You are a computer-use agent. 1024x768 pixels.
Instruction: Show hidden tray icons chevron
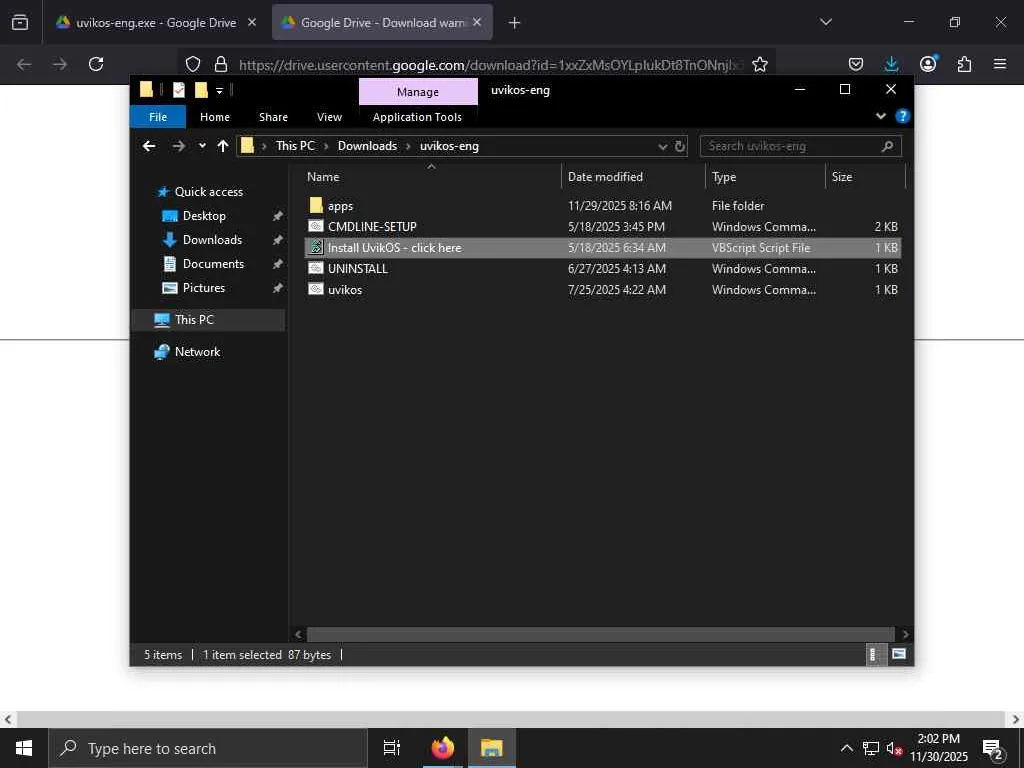[x=846, y=748]
